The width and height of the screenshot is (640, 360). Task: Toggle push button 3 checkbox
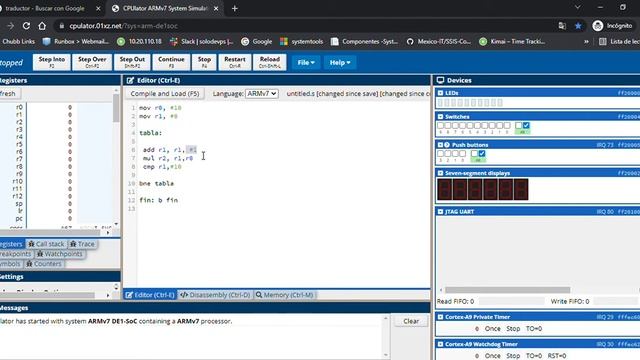[440, 153]
